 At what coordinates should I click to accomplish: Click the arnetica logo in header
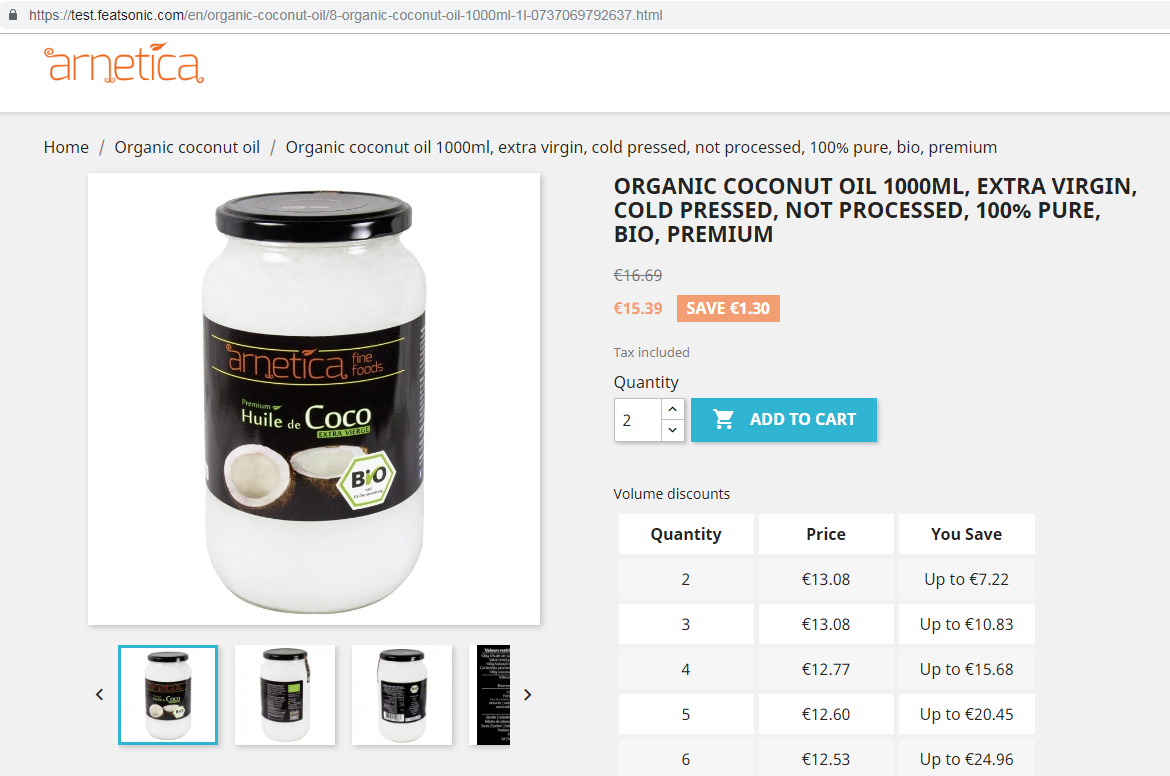click(124, 63)
